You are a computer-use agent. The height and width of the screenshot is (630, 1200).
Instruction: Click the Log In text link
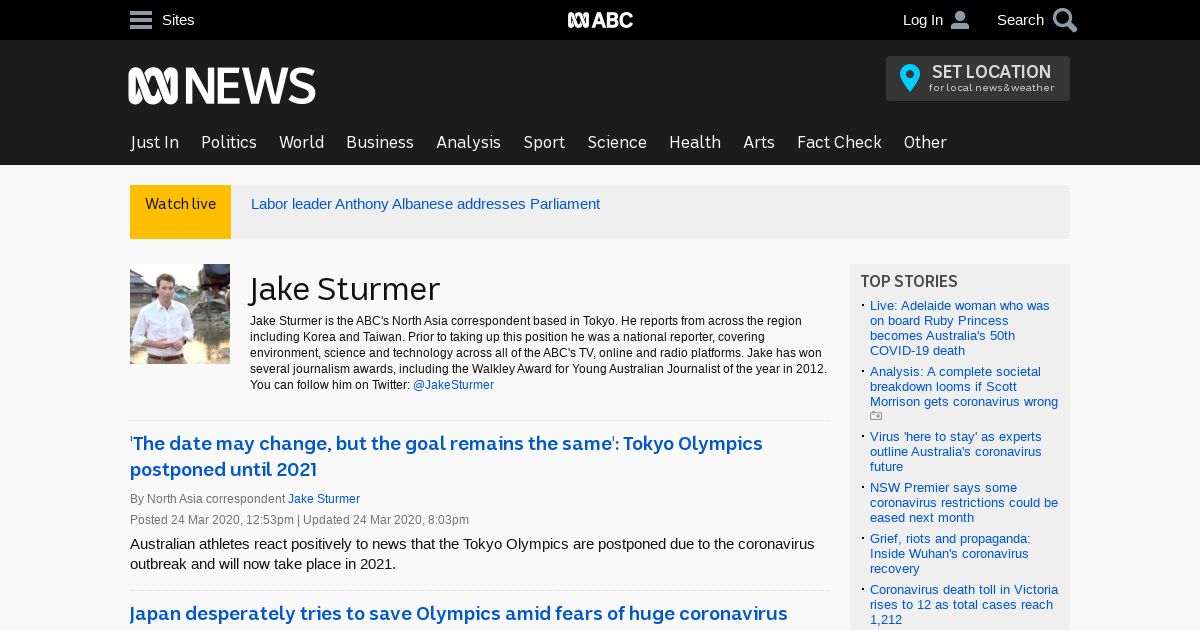click(x=922, y=20)
